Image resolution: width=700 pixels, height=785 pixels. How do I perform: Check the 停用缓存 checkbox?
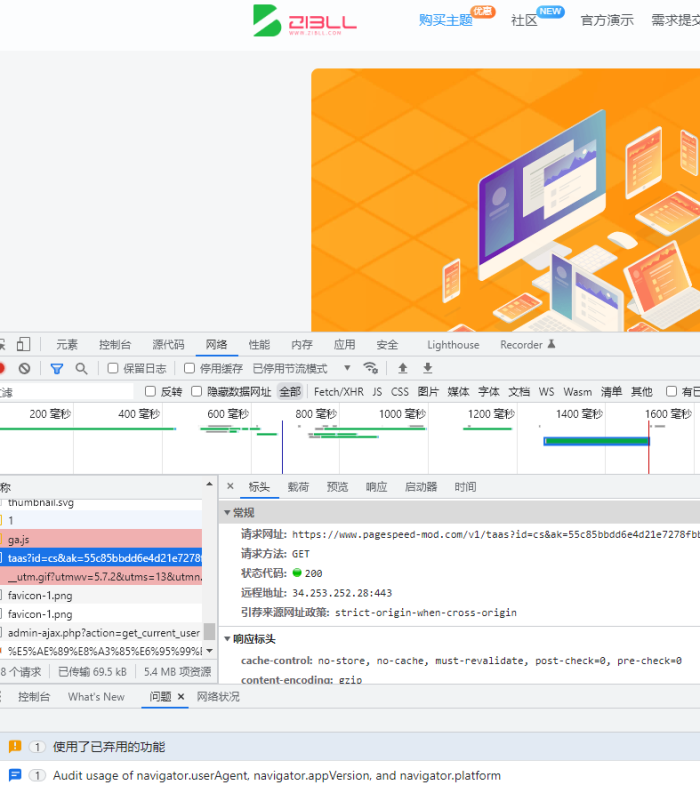point(190,368)
